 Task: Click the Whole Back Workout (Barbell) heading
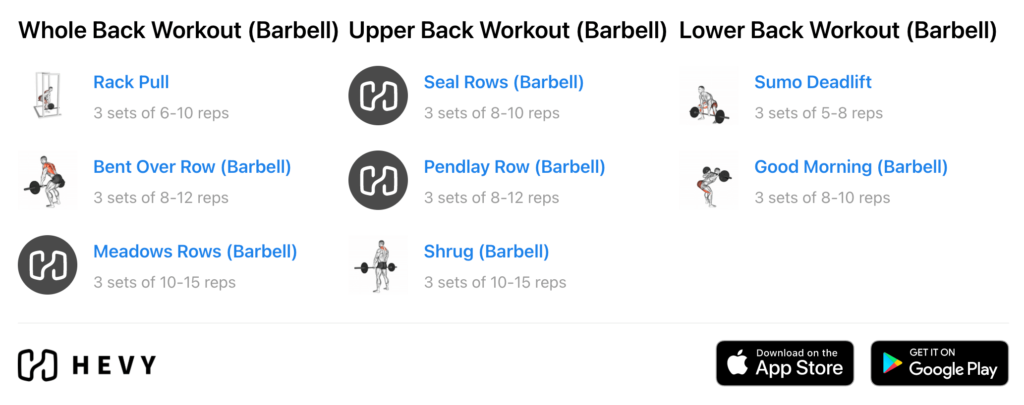pos(179,30)
